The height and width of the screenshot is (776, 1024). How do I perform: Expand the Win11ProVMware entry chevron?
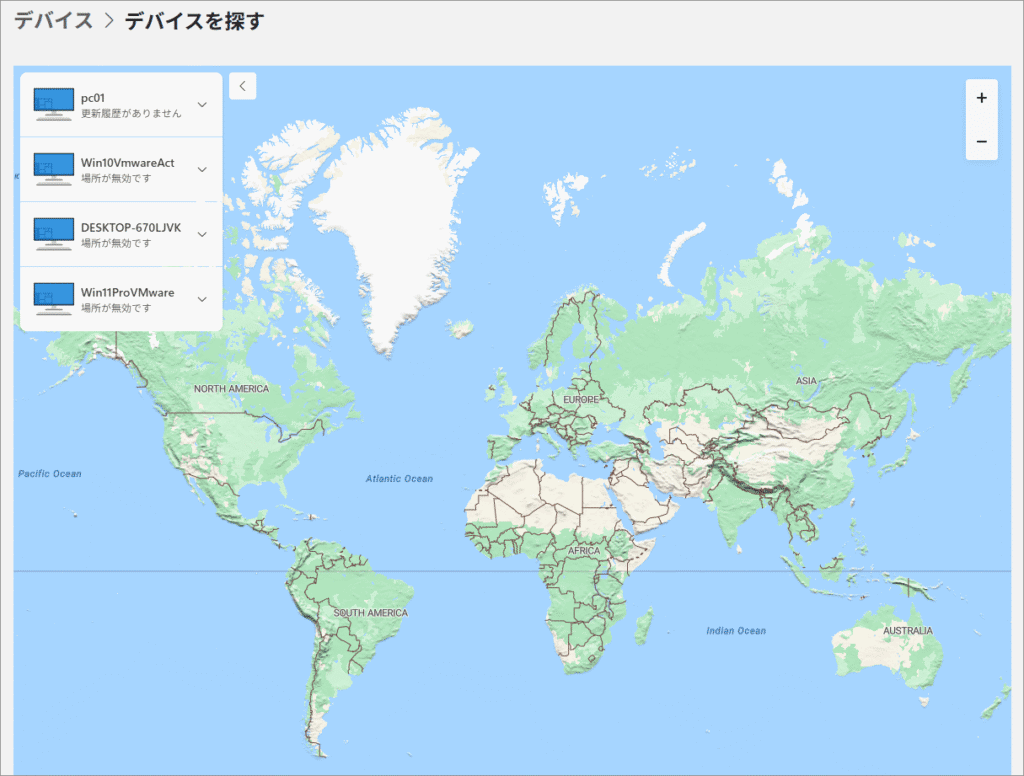tap(202, 299)
